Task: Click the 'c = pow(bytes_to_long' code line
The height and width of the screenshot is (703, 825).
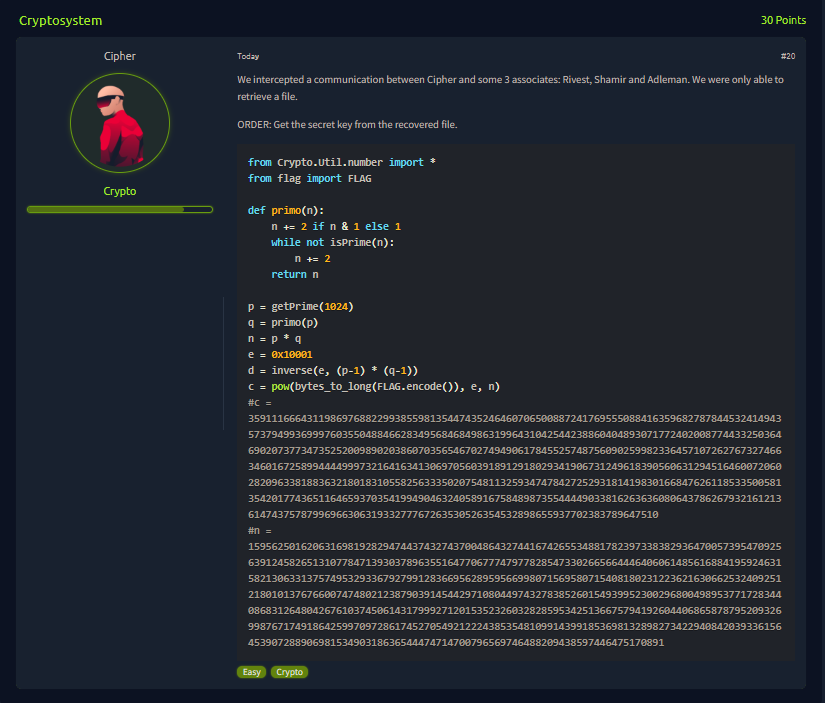Action: coord(373,386)
